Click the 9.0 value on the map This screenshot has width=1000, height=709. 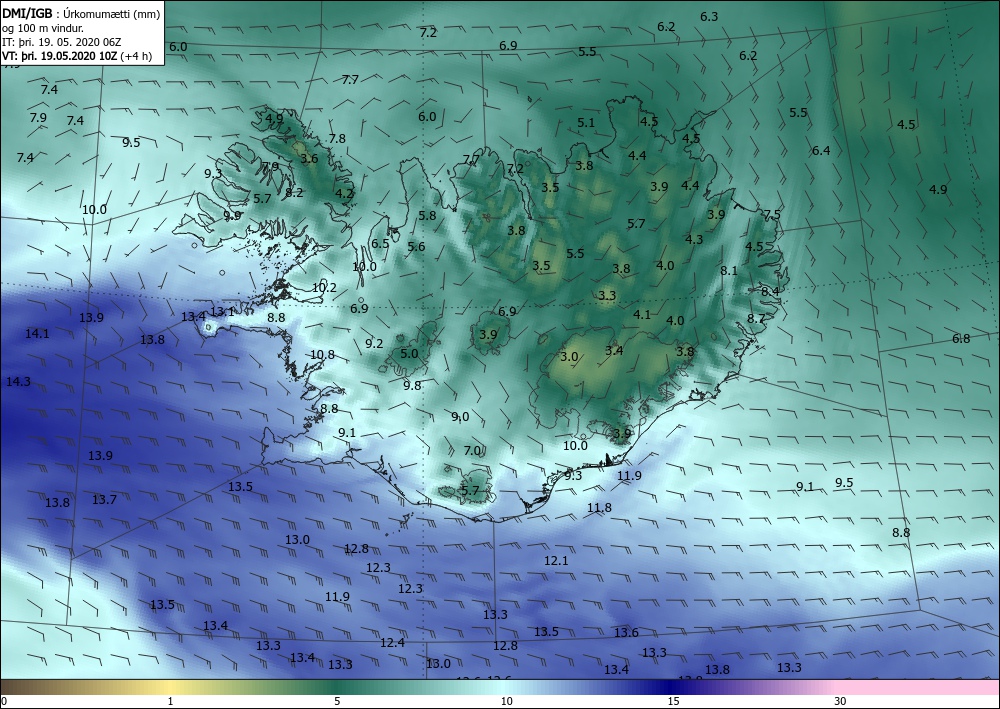click(460, 416)
